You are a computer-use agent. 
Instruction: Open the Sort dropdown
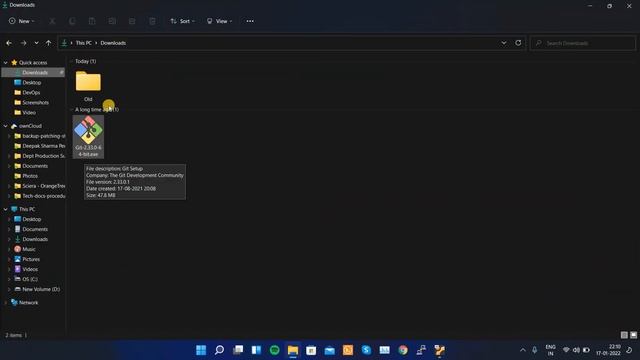tap(182, 21)
